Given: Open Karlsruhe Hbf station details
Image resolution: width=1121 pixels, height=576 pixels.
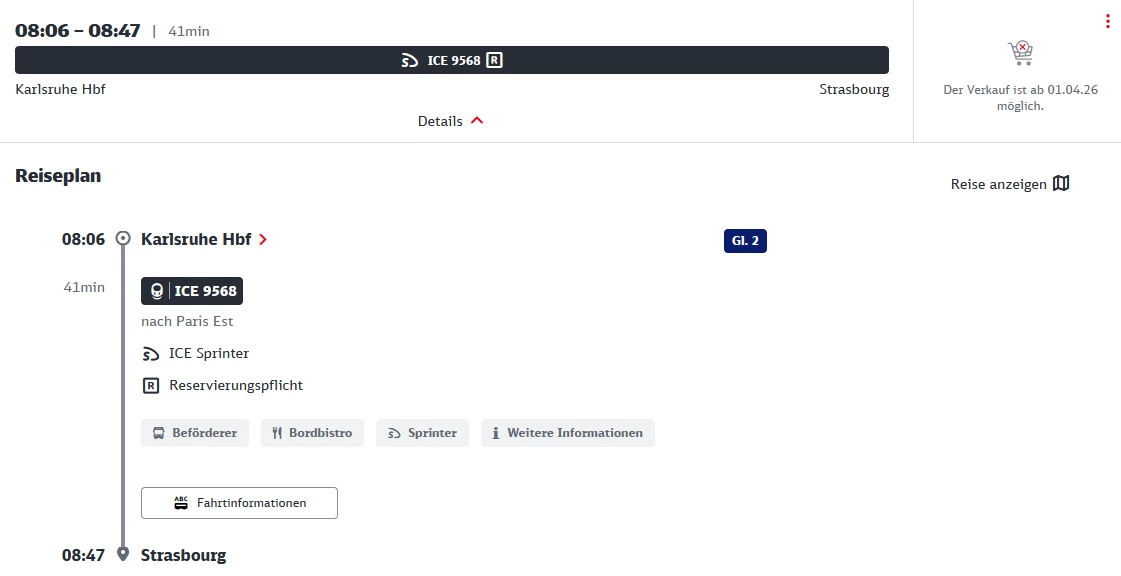Looking at the screenshot, I should [x=203, y=239].
